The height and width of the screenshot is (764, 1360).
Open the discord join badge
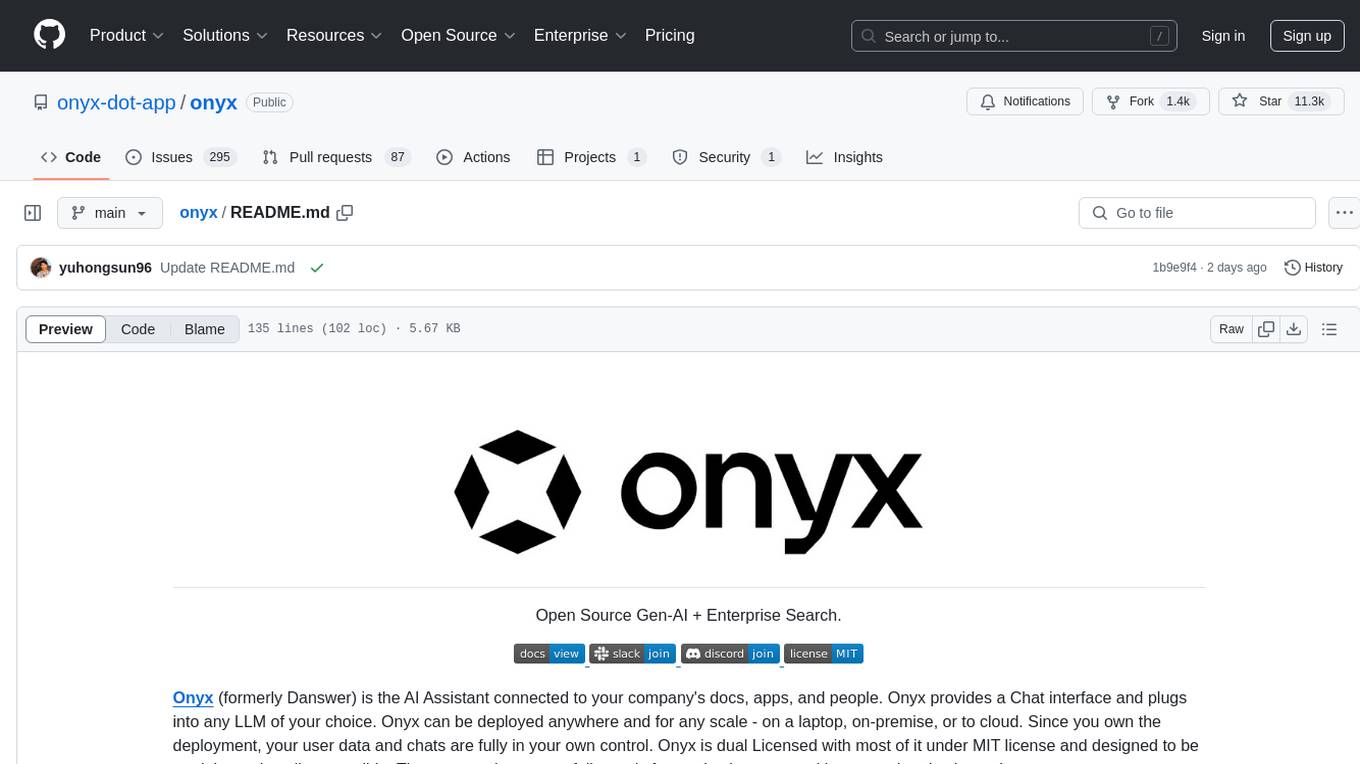click(730, 654)
